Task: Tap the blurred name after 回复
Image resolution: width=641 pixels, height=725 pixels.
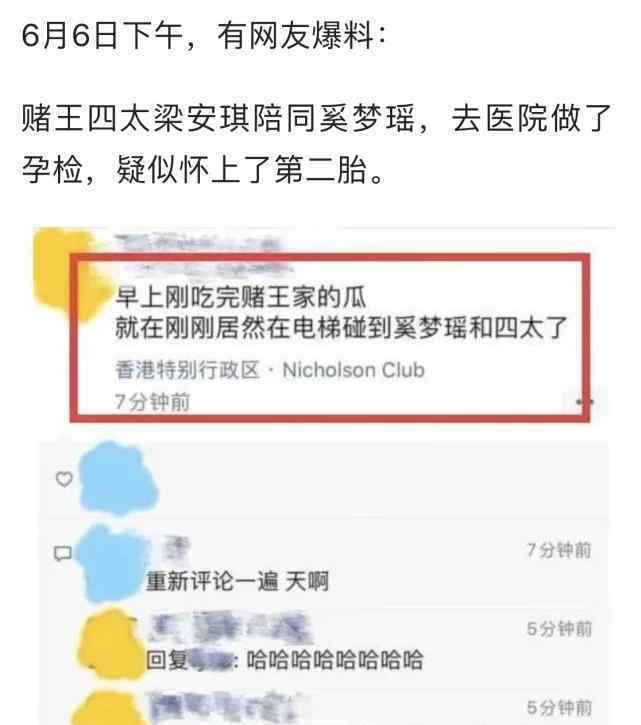Action: (x=210, y=660)
